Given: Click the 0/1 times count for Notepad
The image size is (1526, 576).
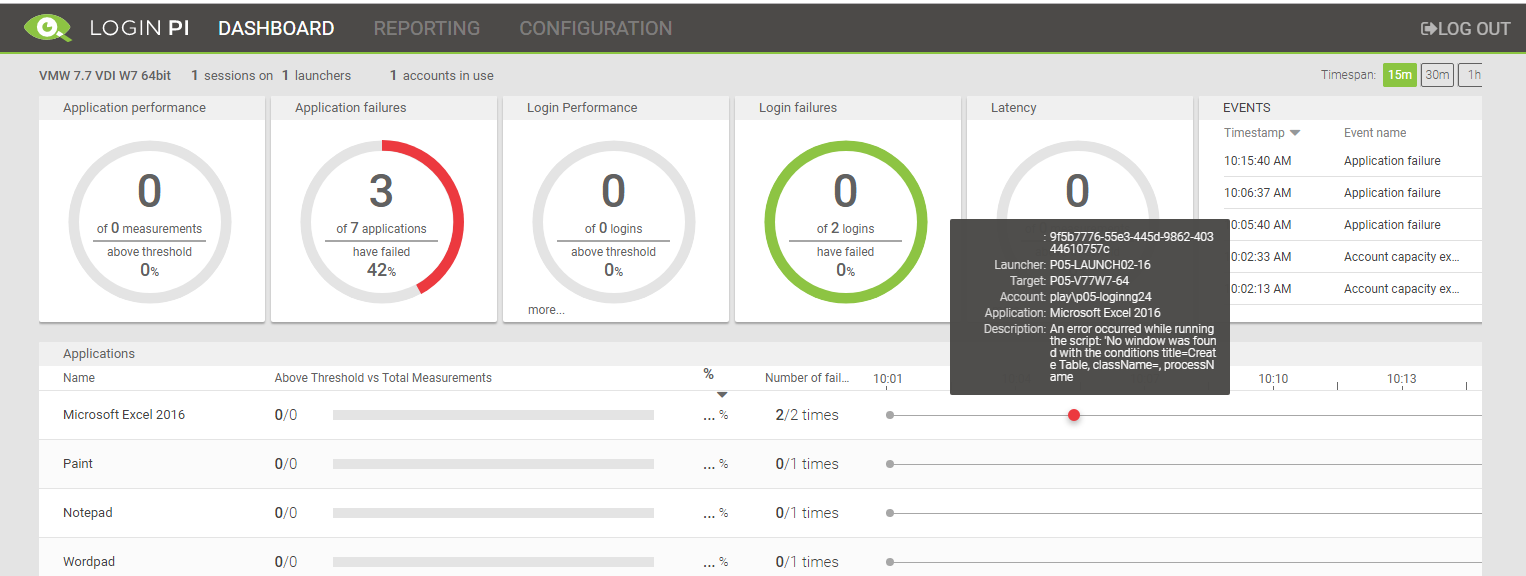Looking at the screenshot, I should (x=807, y=513).
